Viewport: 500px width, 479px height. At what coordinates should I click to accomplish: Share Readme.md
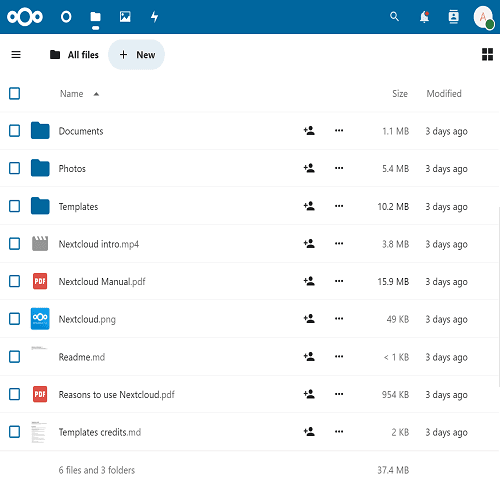click(x=309, y=356)
